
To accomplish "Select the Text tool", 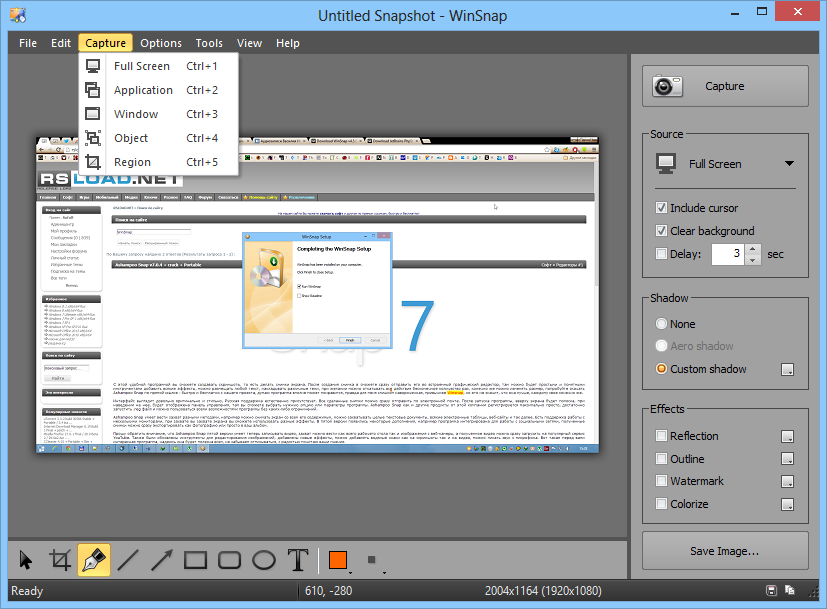I will click(x=298, y=560).
